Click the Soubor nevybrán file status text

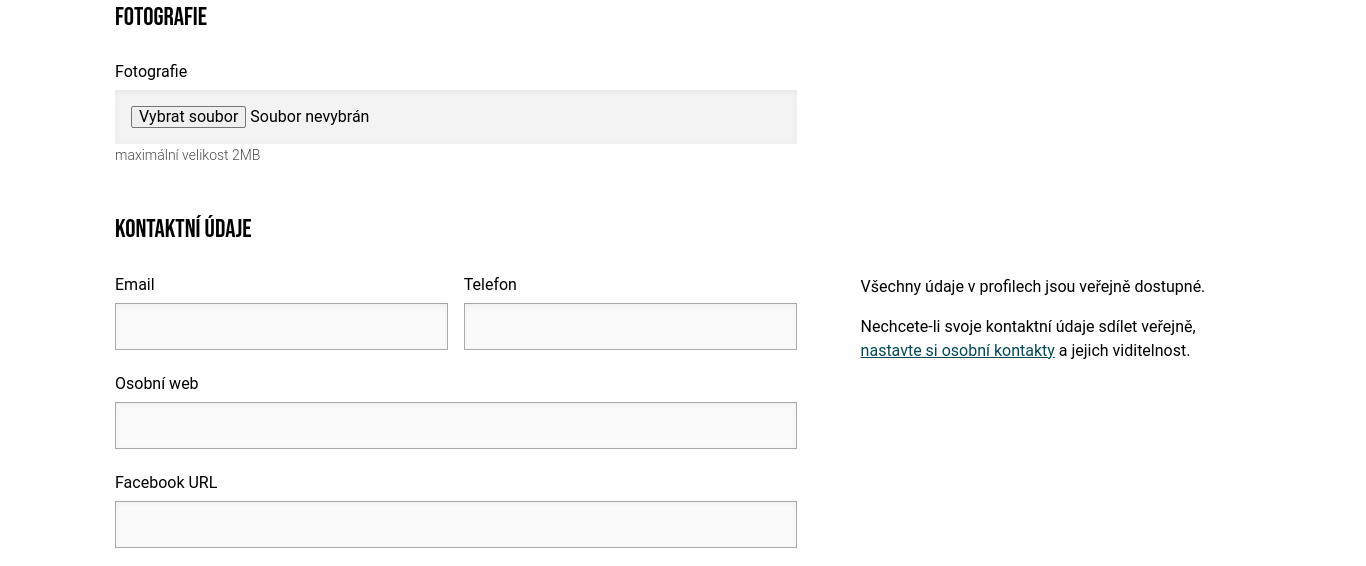click(309, 117)
